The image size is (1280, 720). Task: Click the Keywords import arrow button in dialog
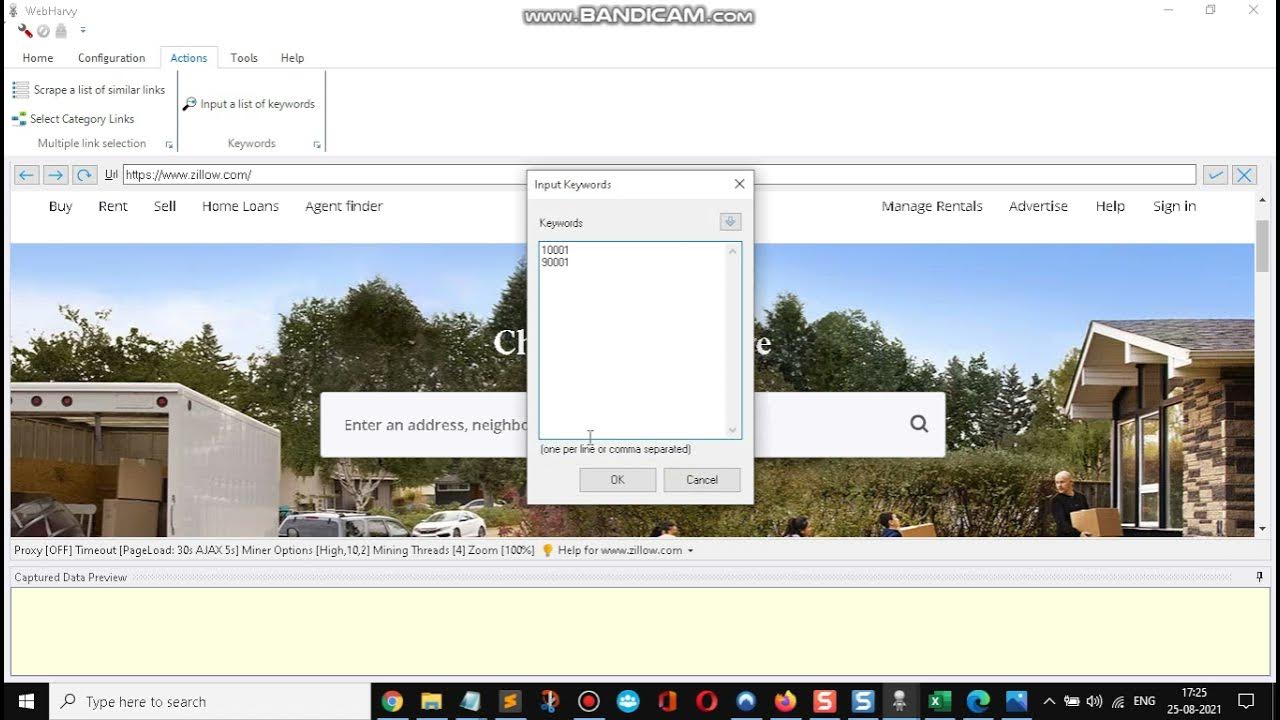click(x=730, y=222)
